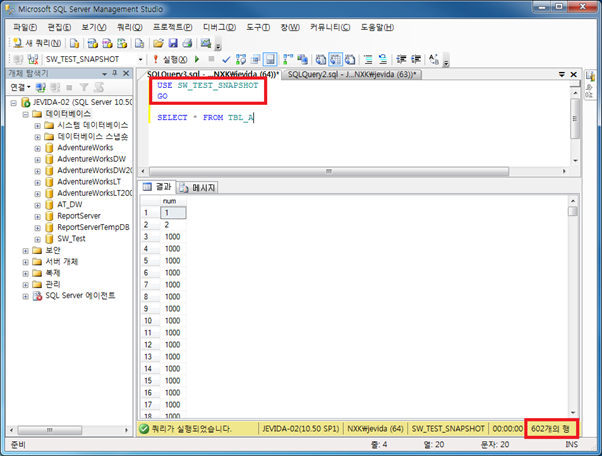Click the Analysis Services MDX Query icon
The image size is (602, 456).
tap(93, 43)
